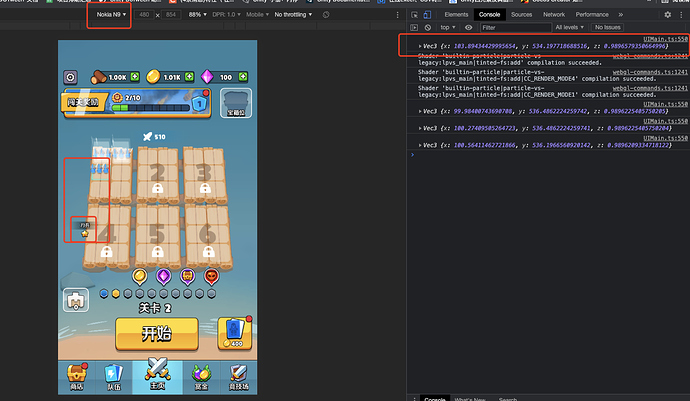Activate the inspect element picker icon
Image resolution: width=690 pixels, height=401 pixels.
click(x=415, y=15)
